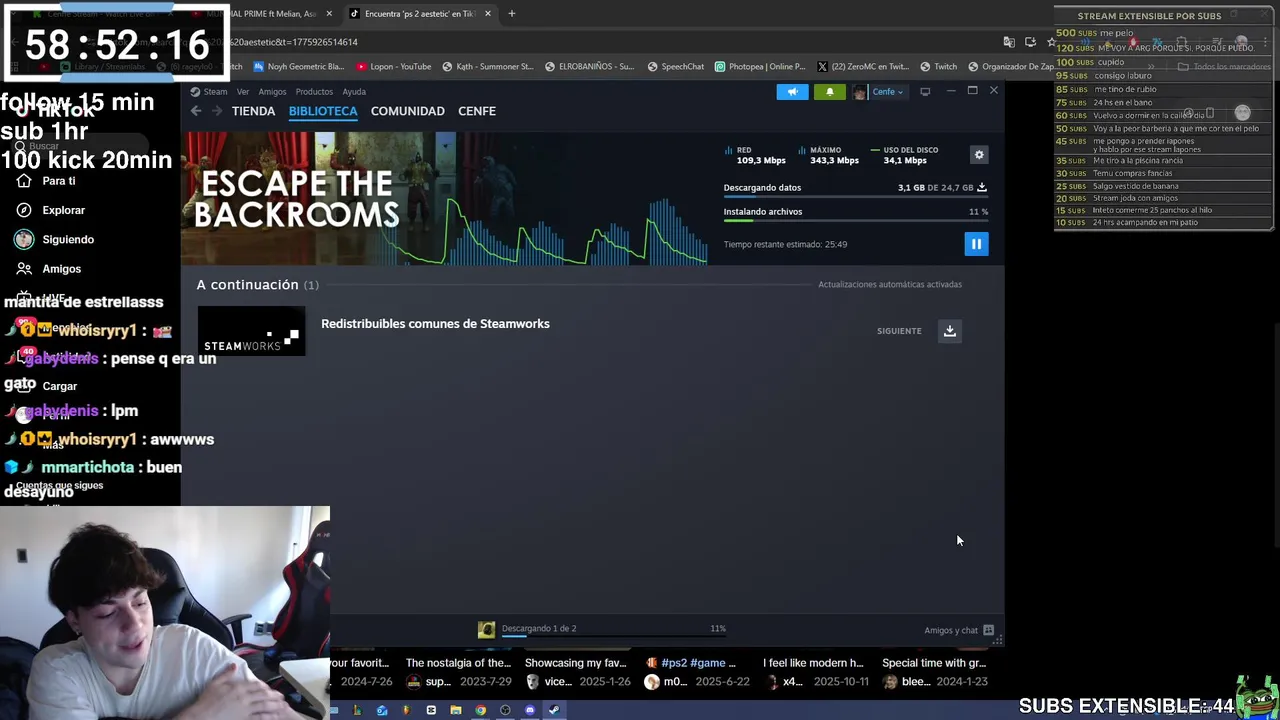Open the BIBLIOTECA tab
This screenshot has height=720, width=1280.
pos(323,111)
